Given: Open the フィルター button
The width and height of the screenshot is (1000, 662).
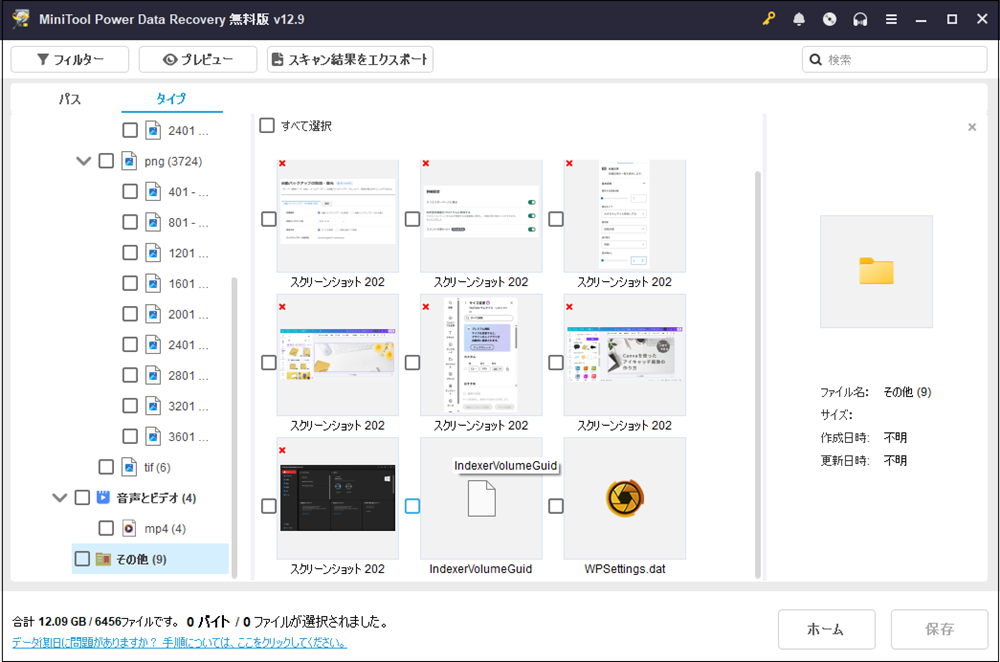Looking at the screenshot, I should pos(70,59).
